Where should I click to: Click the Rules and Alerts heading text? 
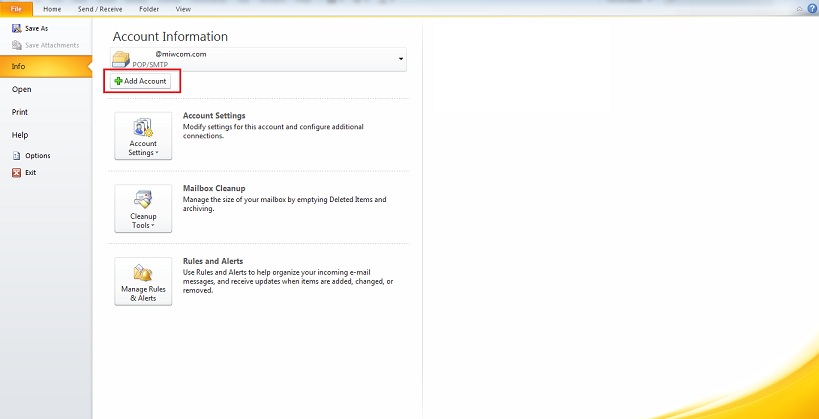213,261
